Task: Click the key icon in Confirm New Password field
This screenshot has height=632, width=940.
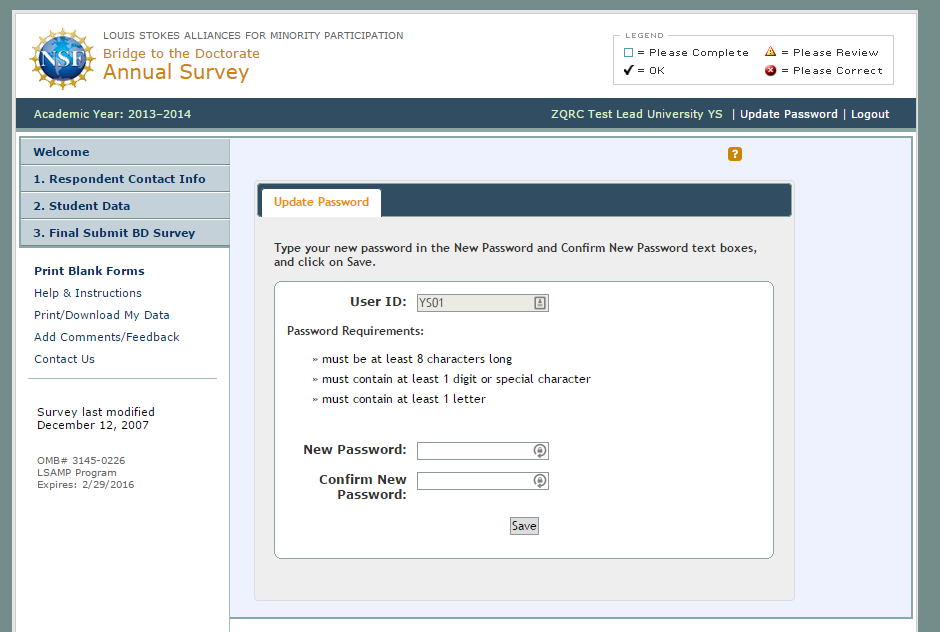Action: coord(540,481)
